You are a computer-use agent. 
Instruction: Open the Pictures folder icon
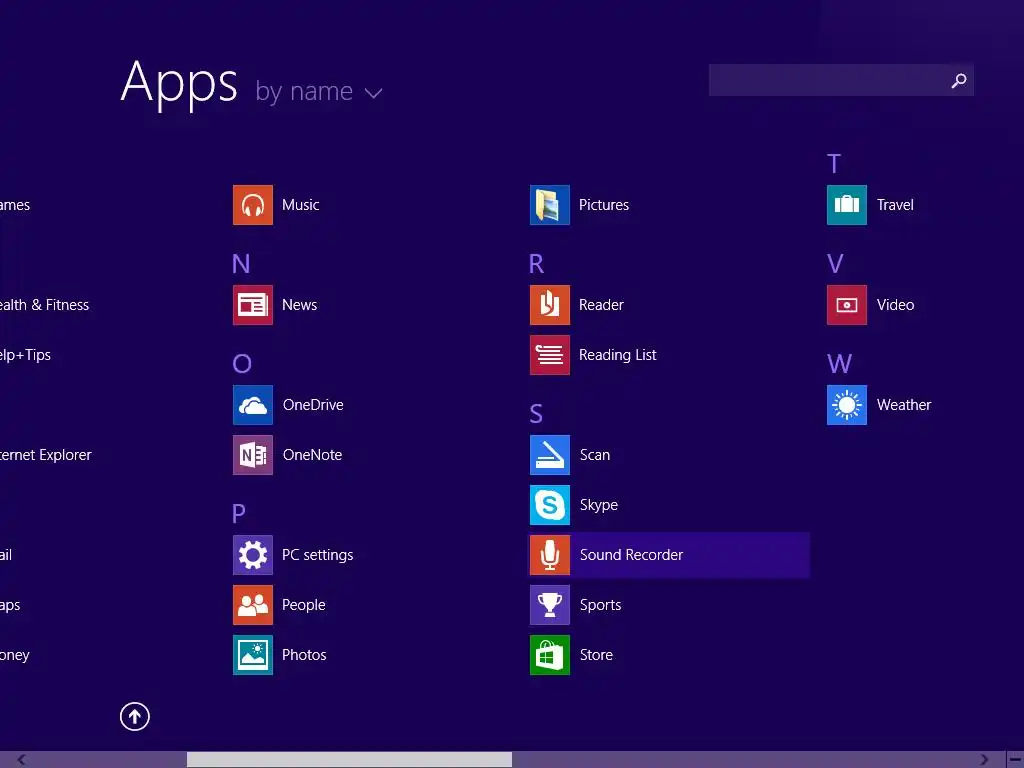(550, 205)
